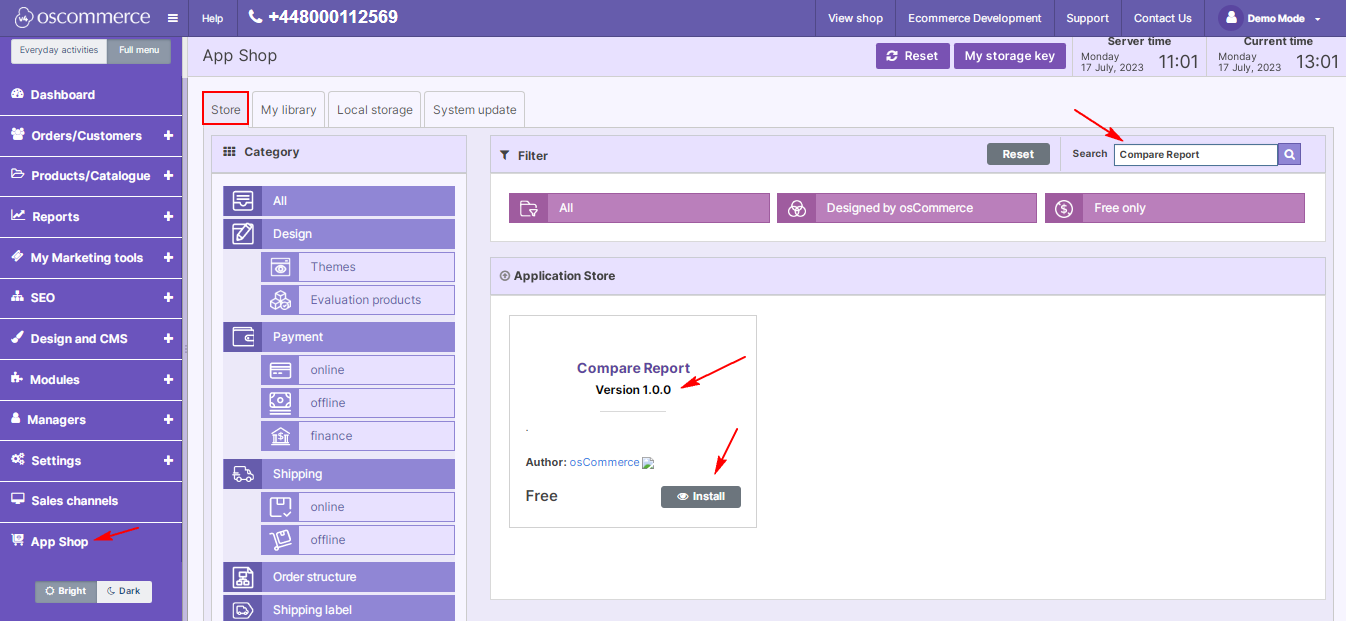This screenshot has width=1346, height=621.
Task: Open Ecommerce Development link
Action: 975,18
